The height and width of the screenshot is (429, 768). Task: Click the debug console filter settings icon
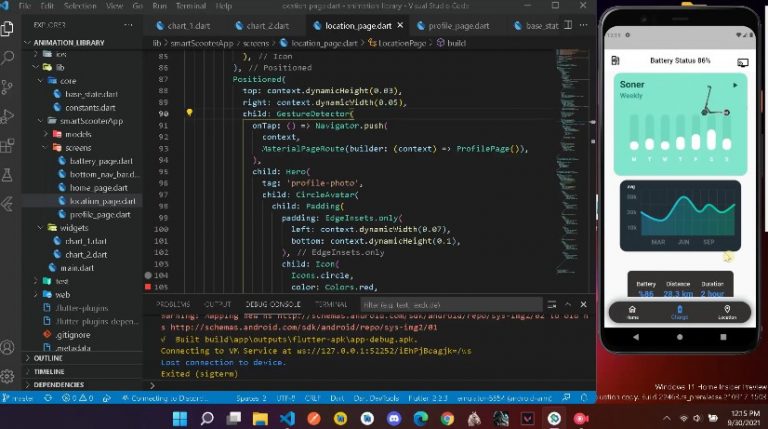[x=552, y=304]
